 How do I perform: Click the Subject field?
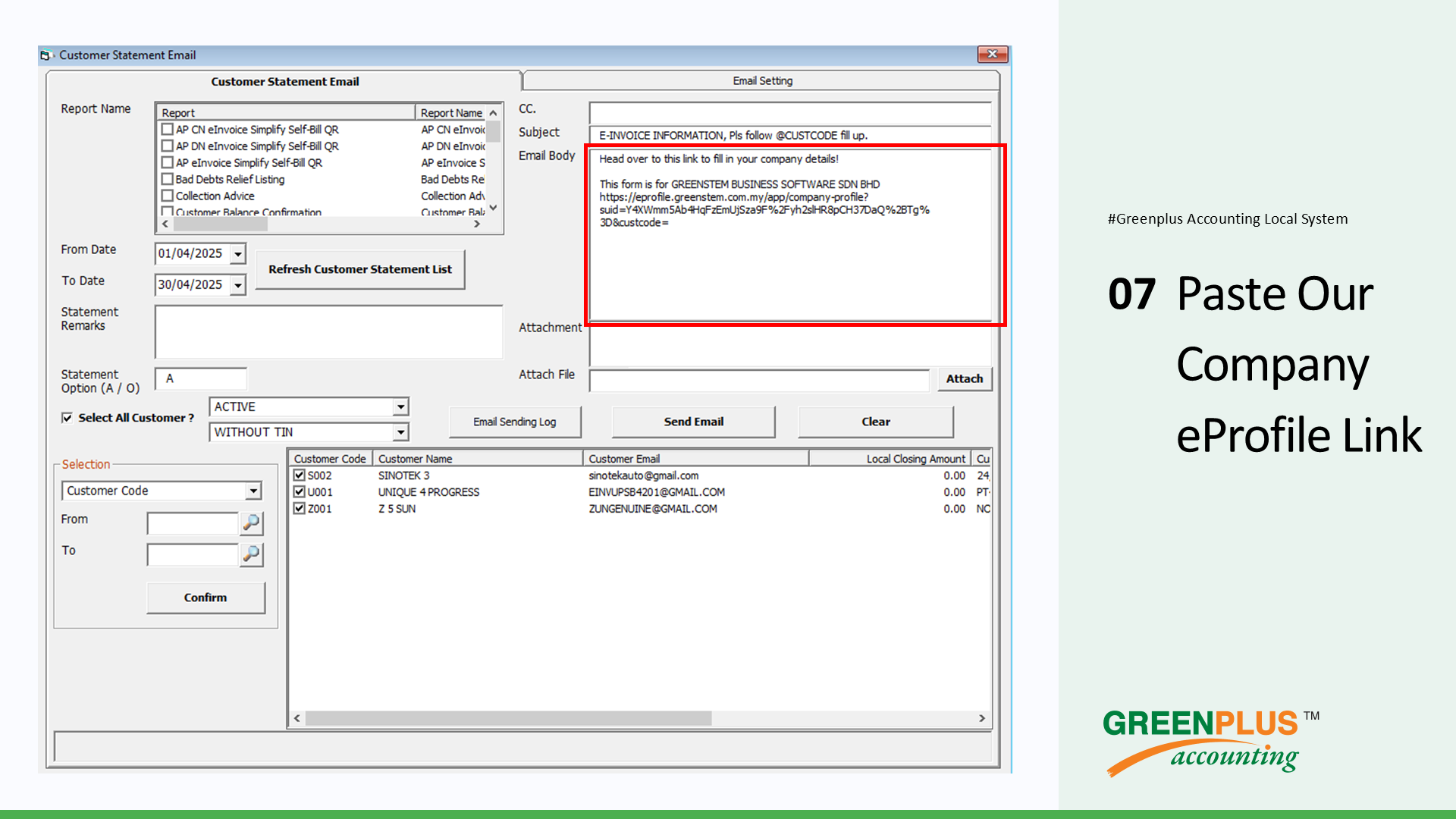click(790, 136)
